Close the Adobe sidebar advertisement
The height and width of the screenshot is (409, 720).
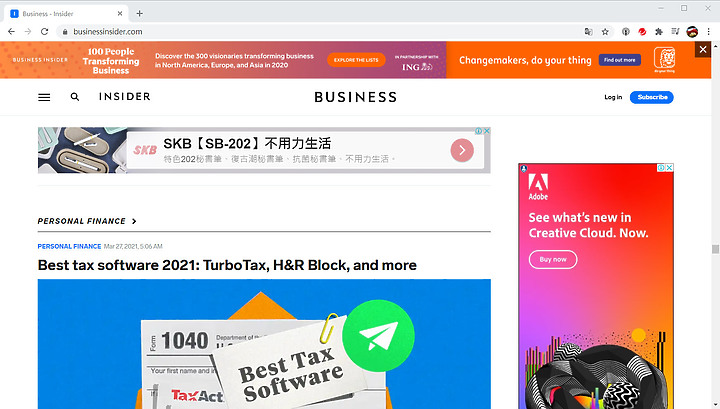(x=669, y=168)
